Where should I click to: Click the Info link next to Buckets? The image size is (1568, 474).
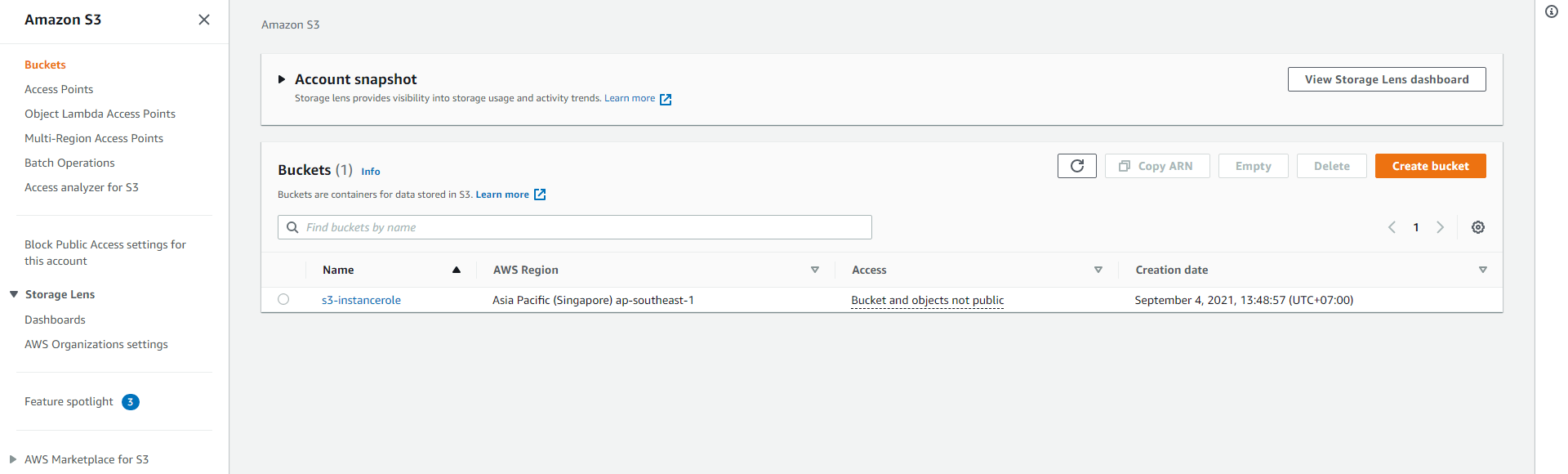[x=371, y=172]
